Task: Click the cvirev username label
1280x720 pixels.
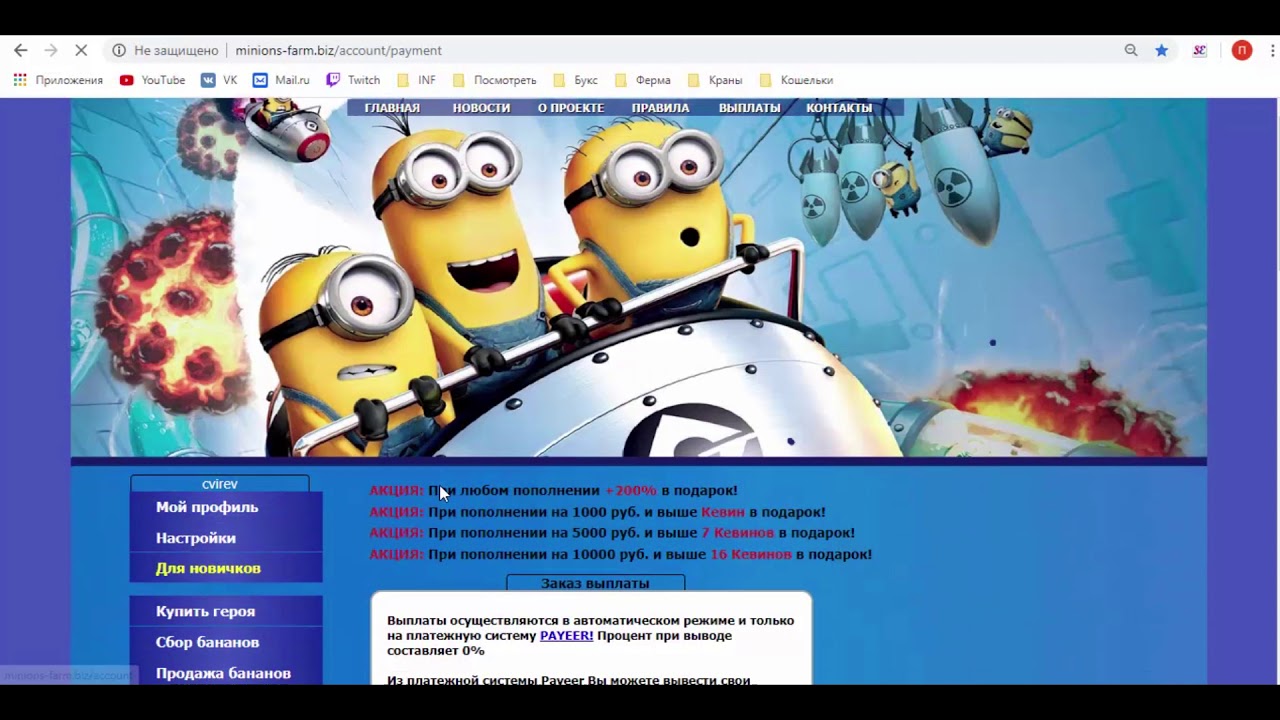Action: pyautogui.click(x=220, y=484)
